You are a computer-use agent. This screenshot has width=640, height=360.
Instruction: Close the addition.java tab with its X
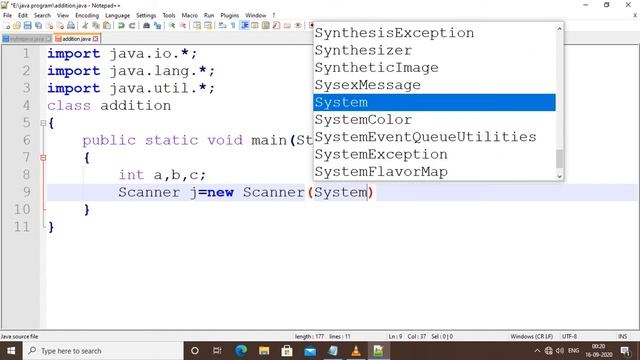tap(96, 39)
